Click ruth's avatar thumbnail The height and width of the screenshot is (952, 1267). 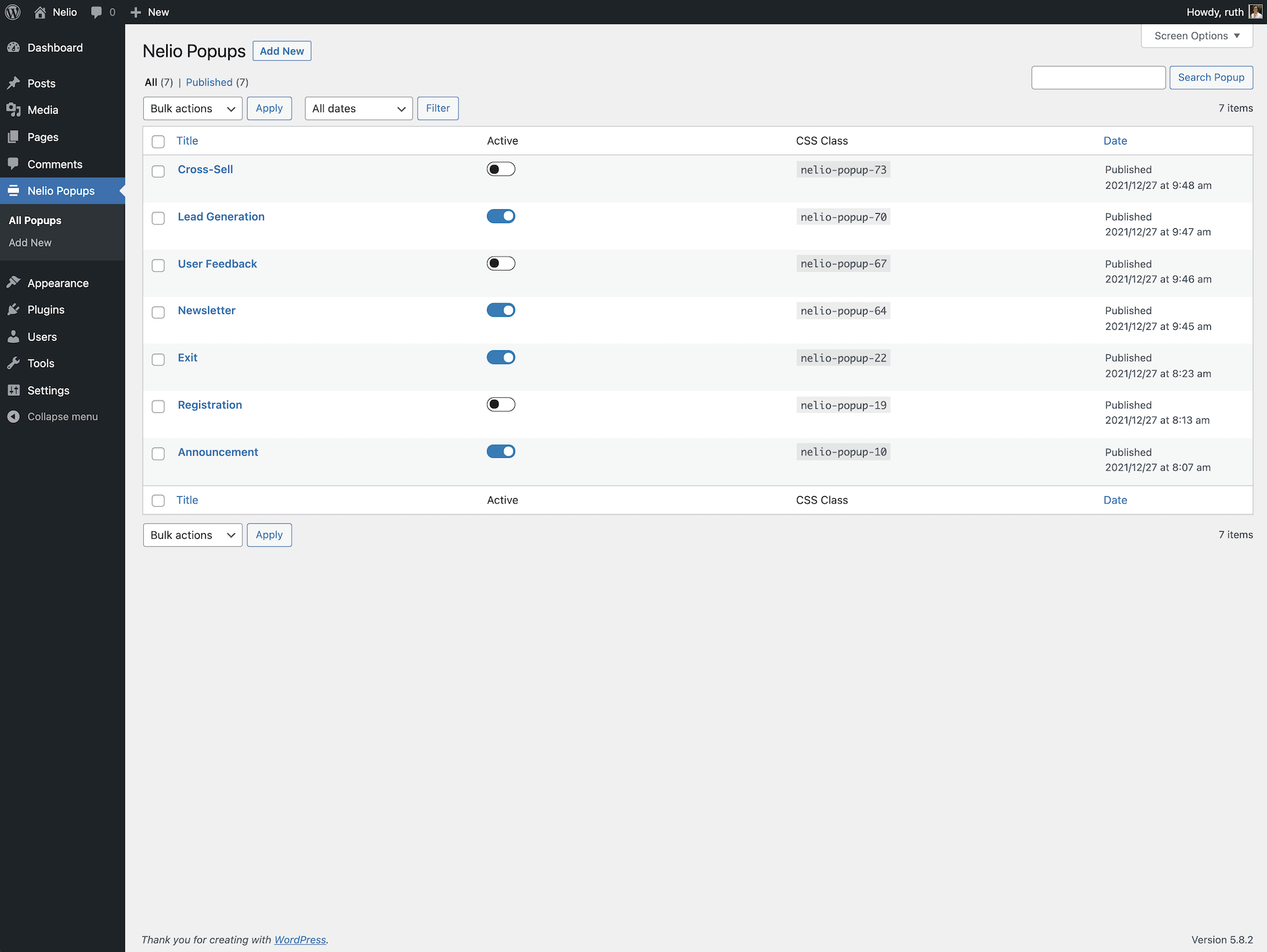pos(1255,12)
